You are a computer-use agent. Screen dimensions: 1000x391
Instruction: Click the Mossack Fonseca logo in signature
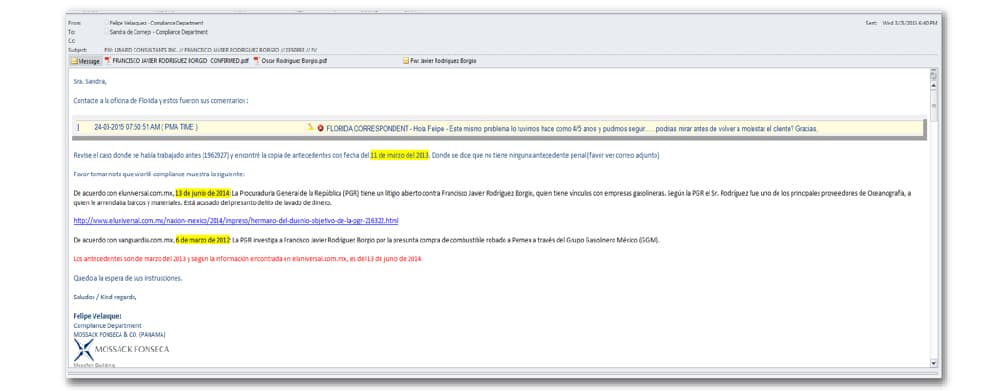121,350
